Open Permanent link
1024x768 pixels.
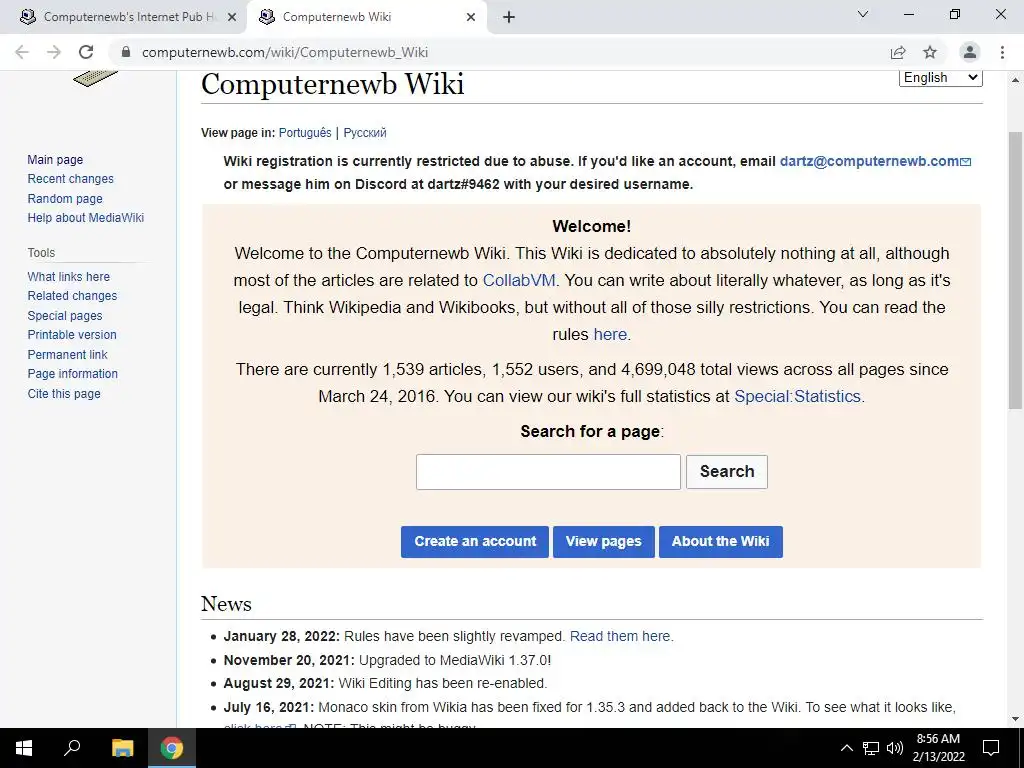click(67, 355)
